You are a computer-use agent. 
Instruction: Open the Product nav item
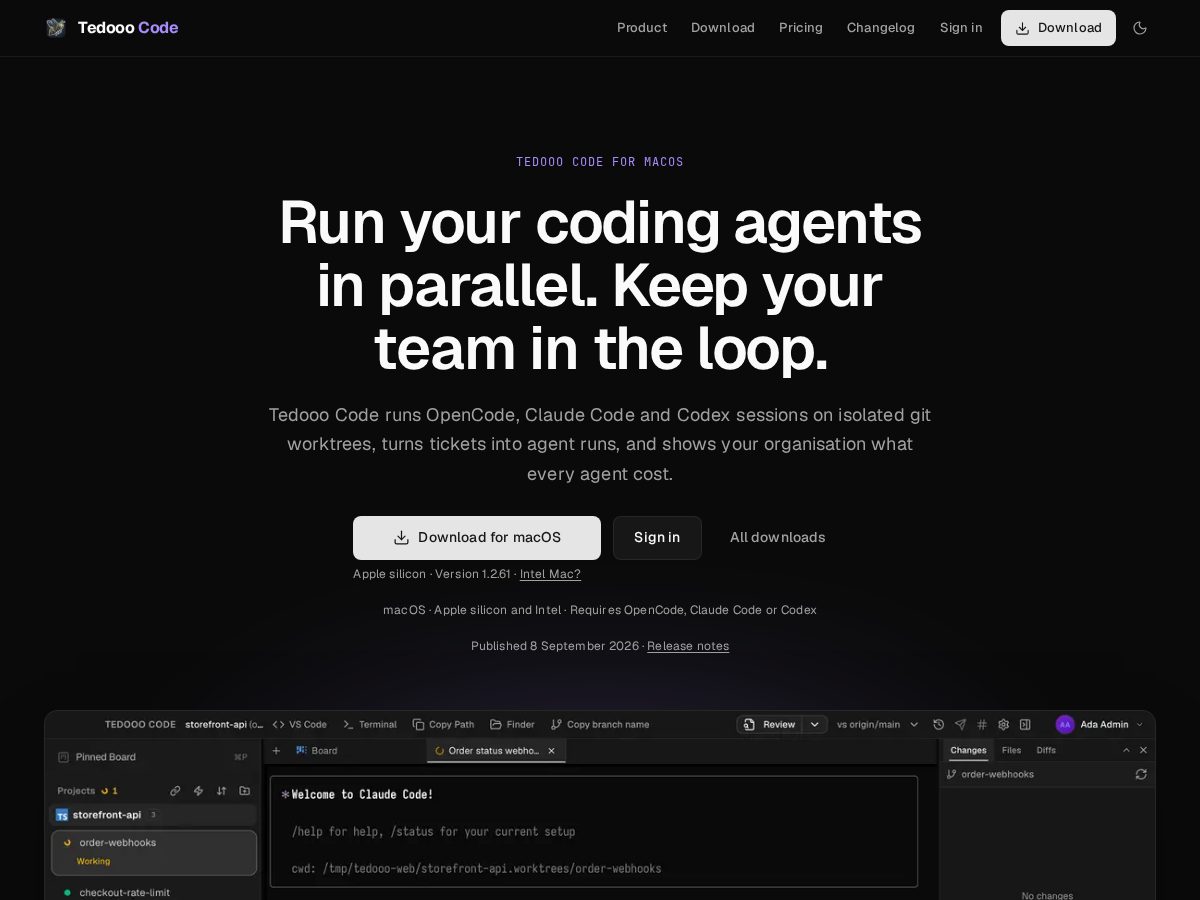coord(642,28)
